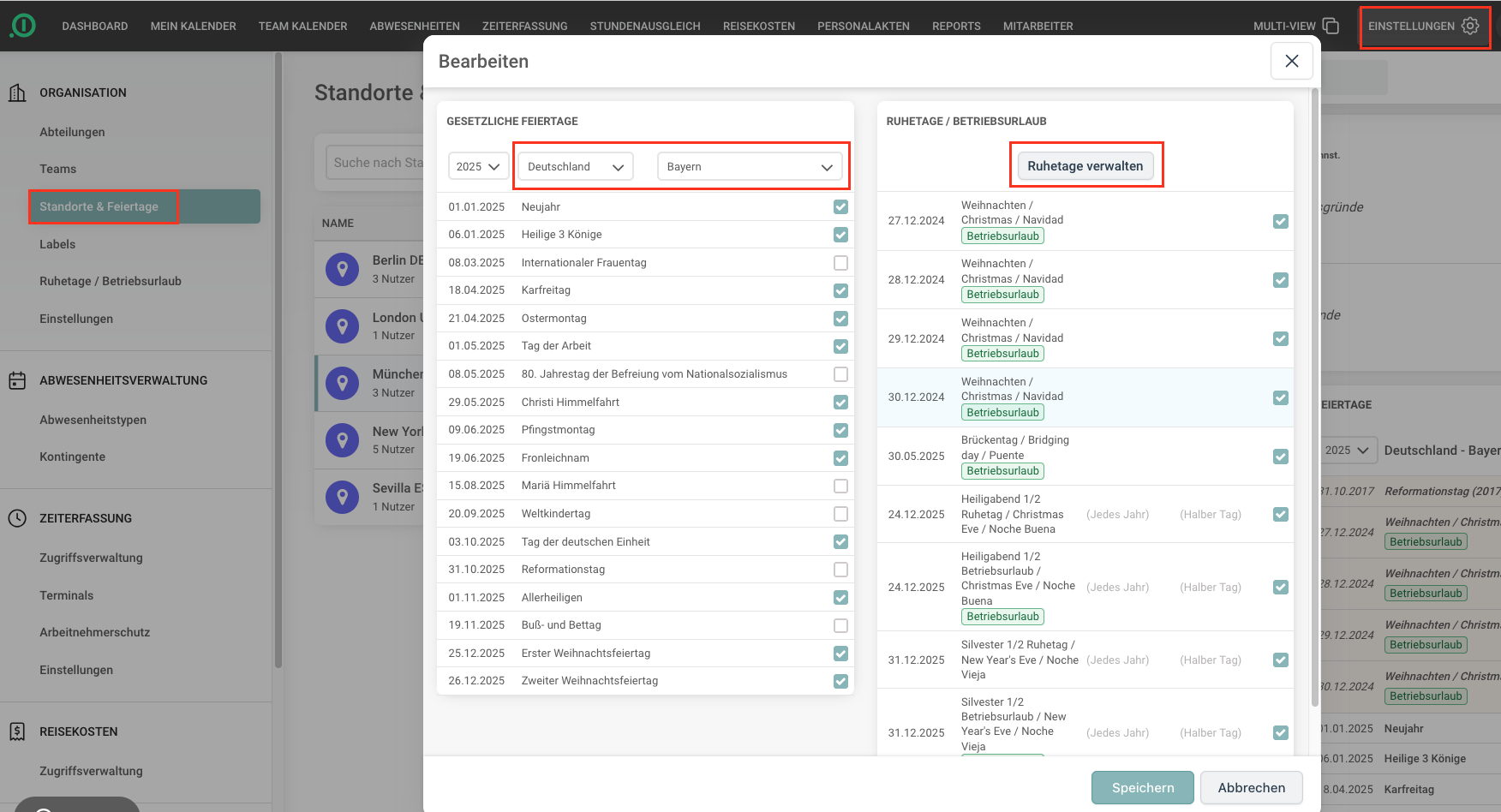This screenshot has height=812, width=1501.
Task: Enable the Buß- und Bettag checkbox
Action: [840, 625]
